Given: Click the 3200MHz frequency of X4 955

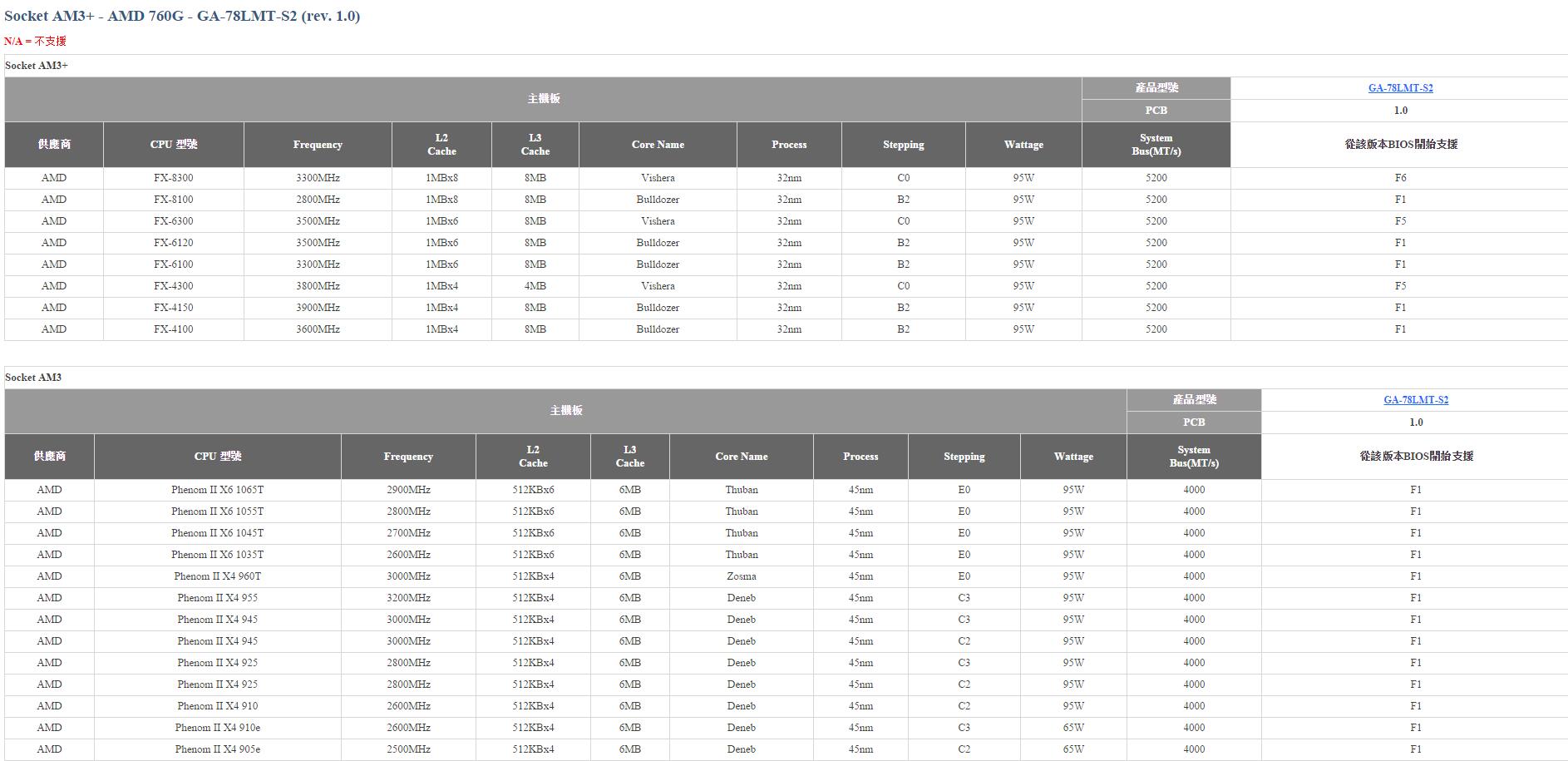Looking at the screenshot, I should coord(408,598).
